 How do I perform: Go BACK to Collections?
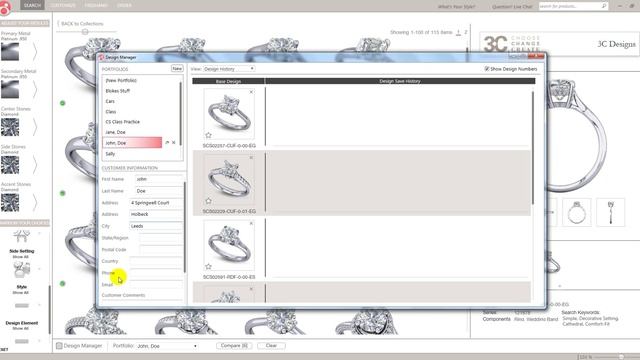coord(82,24)
